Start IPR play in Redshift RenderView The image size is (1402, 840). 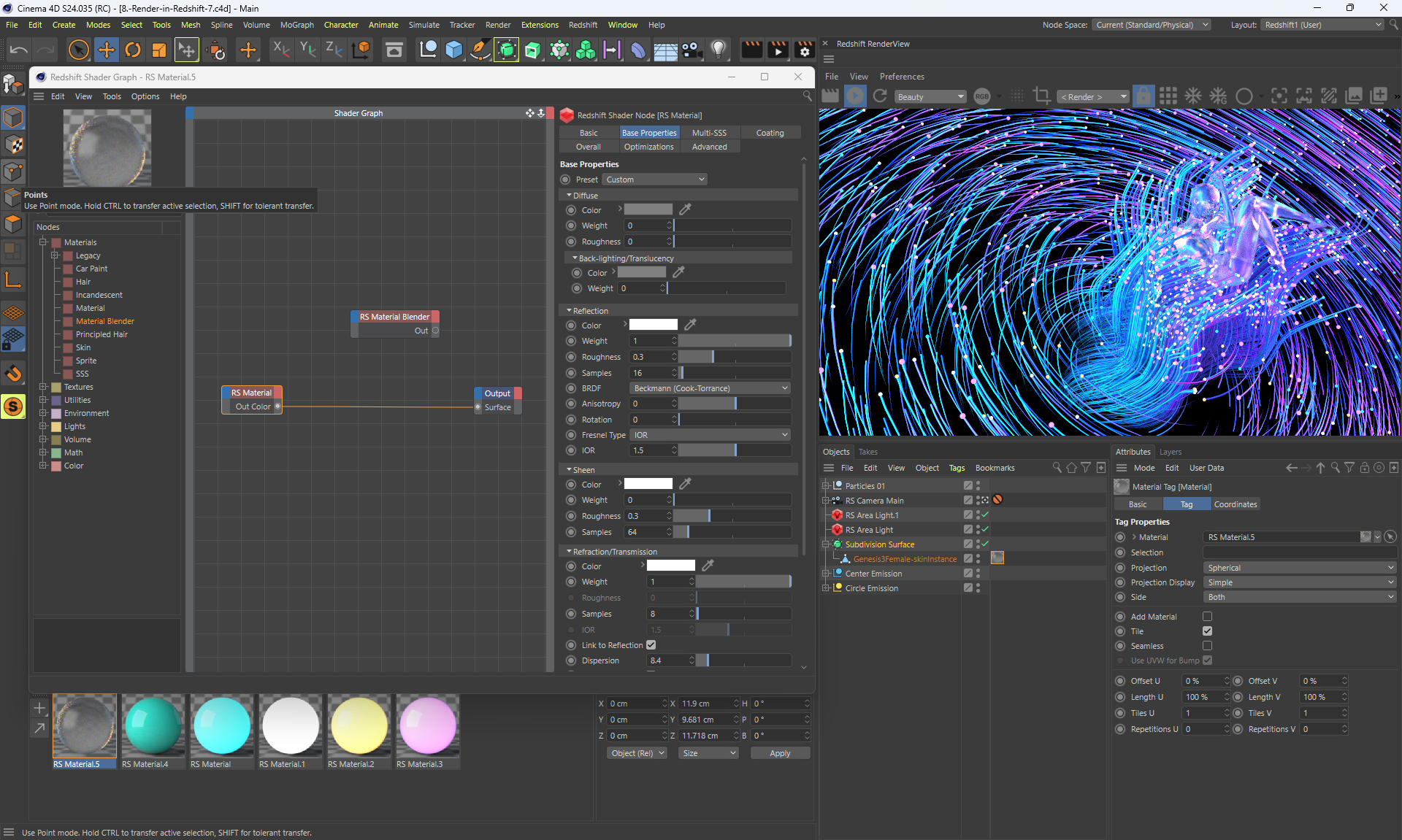[x=855, y=96]
